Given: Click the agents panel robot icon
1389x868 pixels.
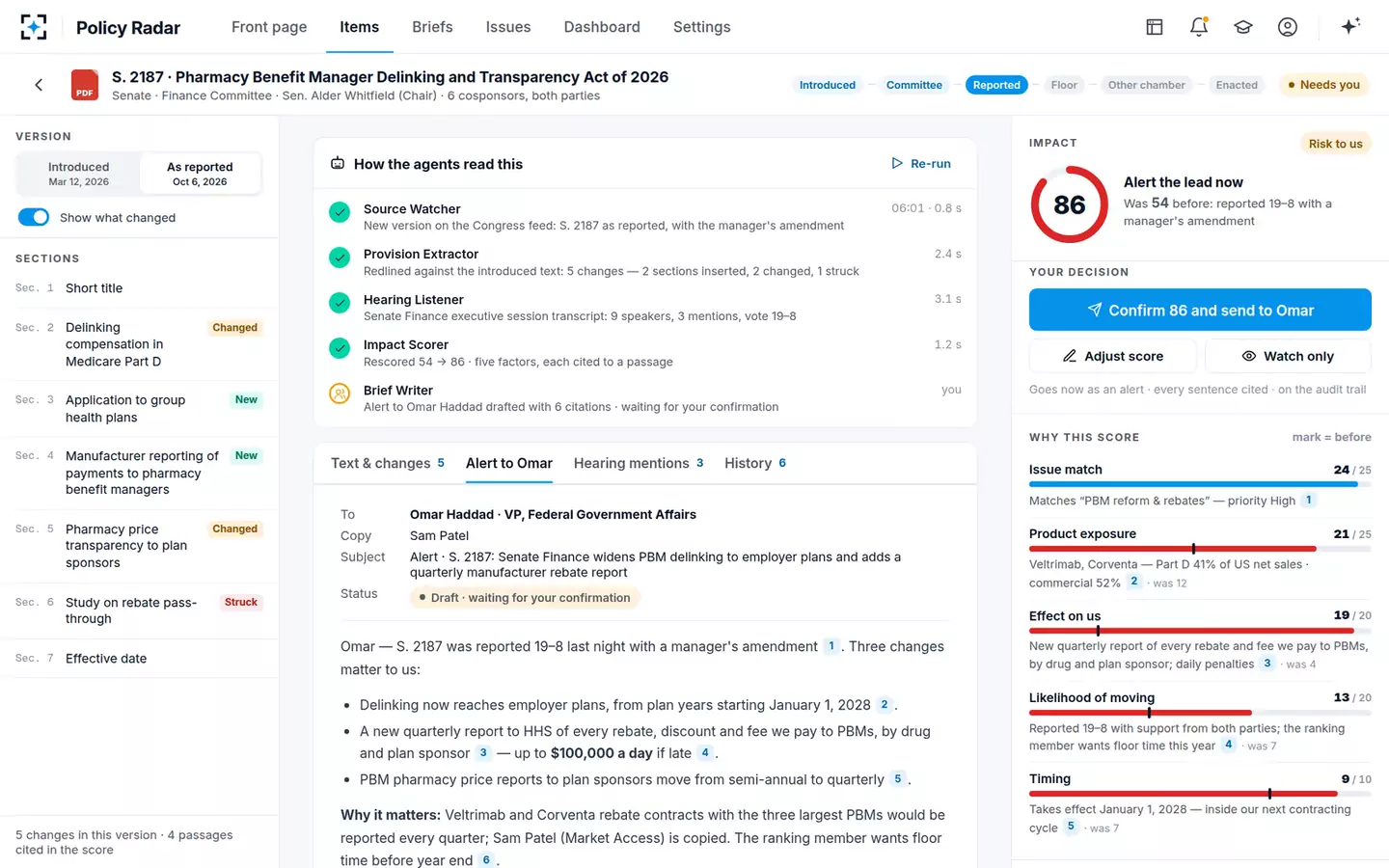Looking at the screenshot, I should [x=338, y=164].
